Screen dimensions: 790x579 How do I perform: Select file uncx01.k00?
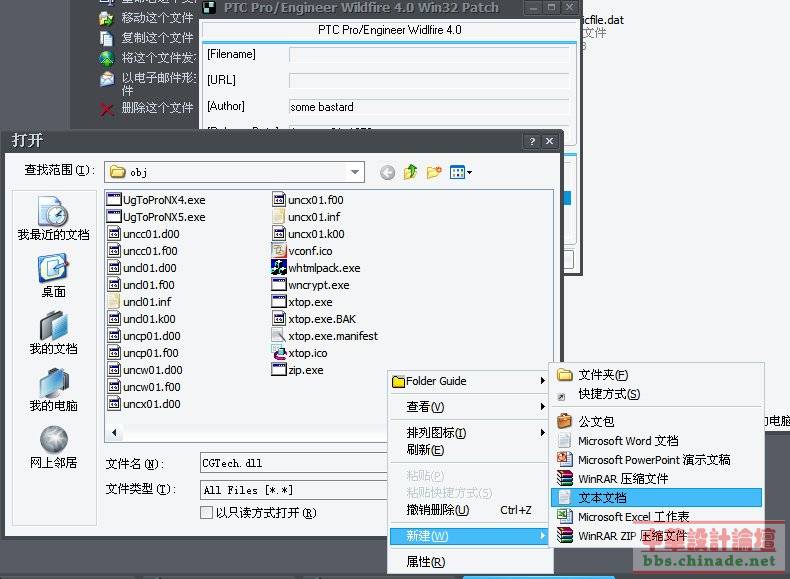point(308,234)
